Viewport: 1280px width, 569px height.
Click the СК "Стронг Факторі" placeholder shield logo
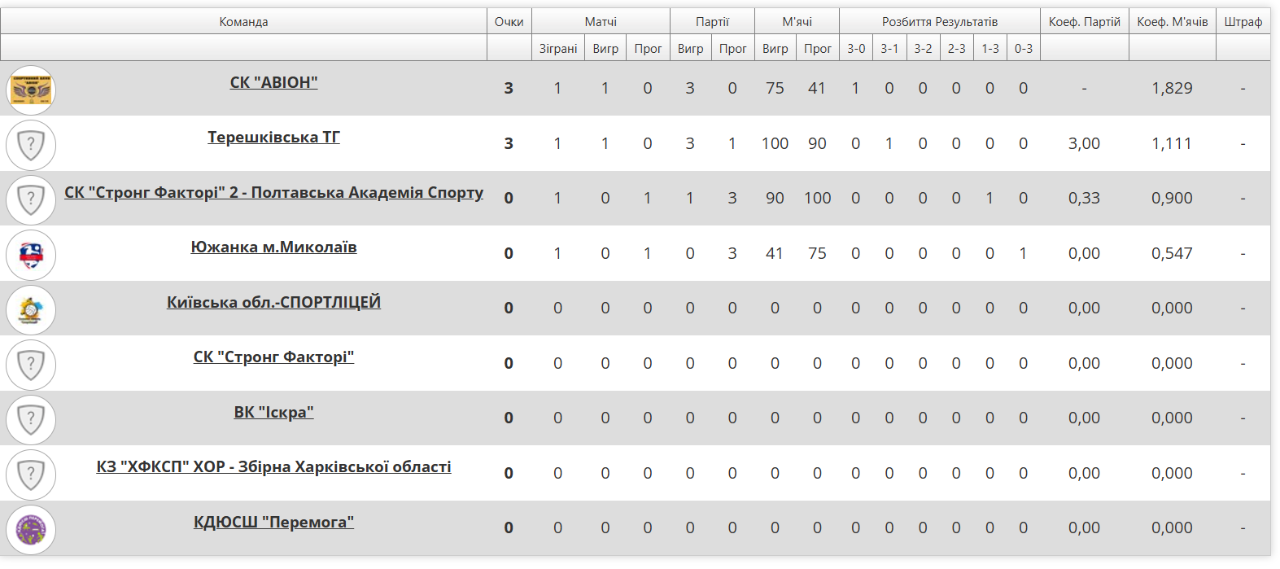click(x=31, y=364)
